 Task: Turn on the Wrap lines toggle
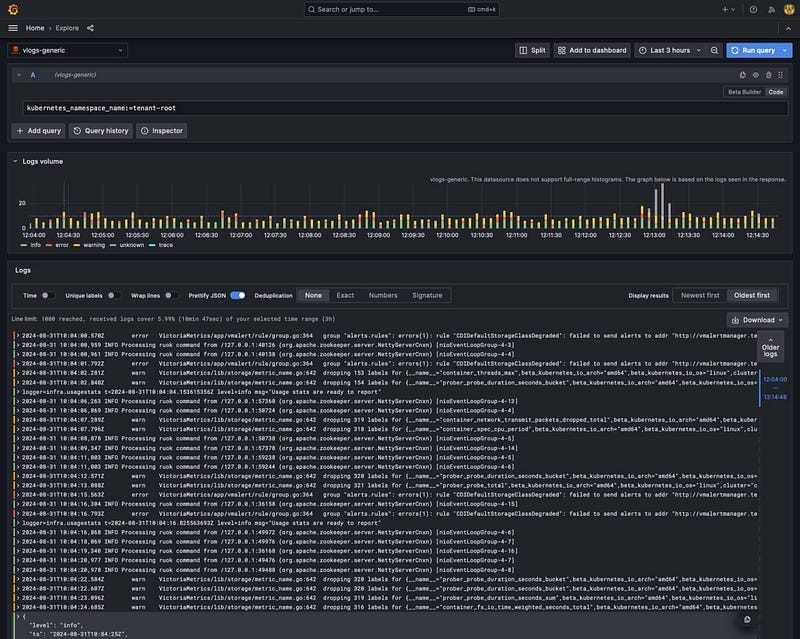point(171,295)
